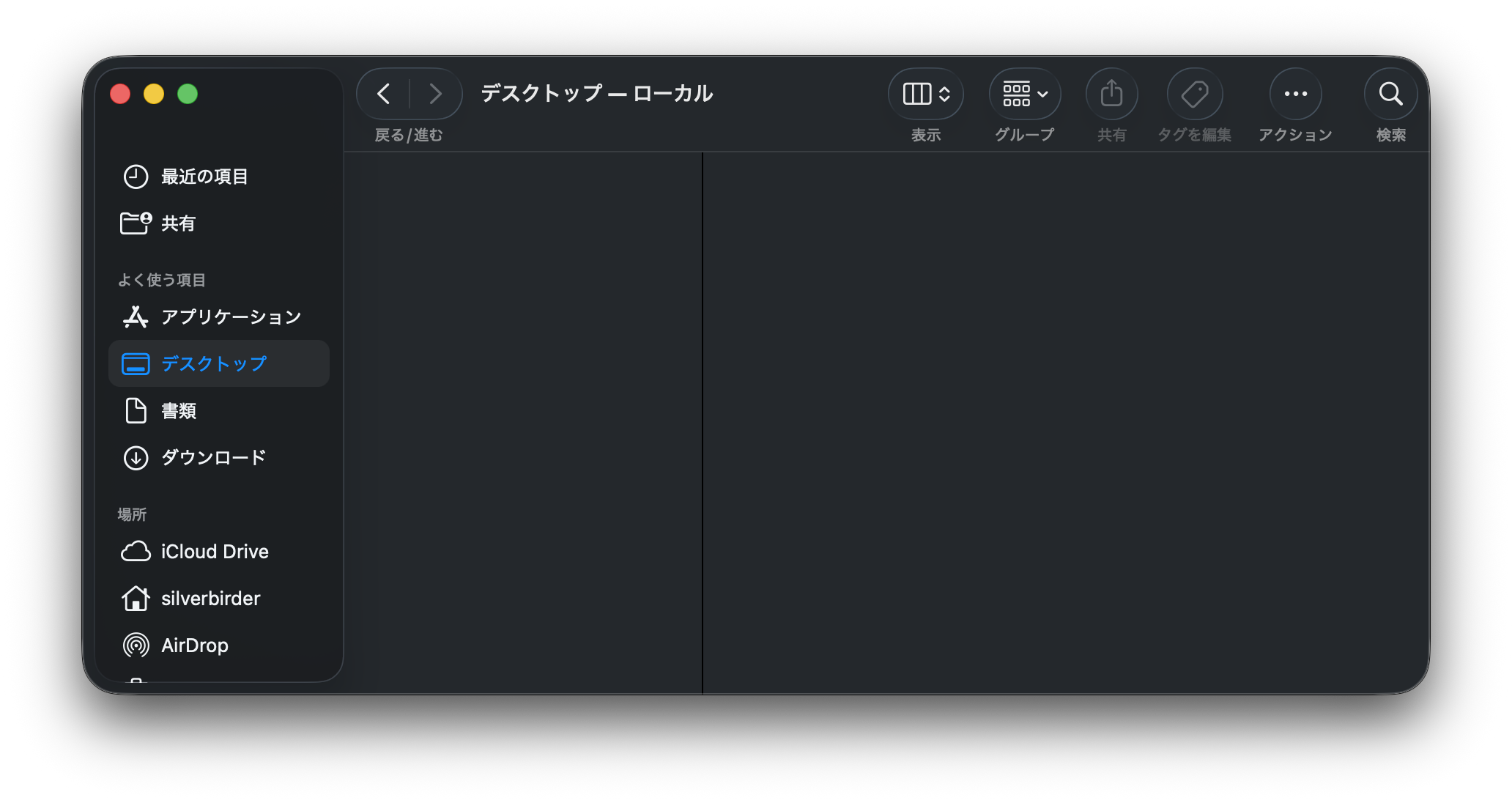This screenshot has width=1512, height=803.
Task: Open the 書類 folder from the sidebar
Action: [178, 411]
